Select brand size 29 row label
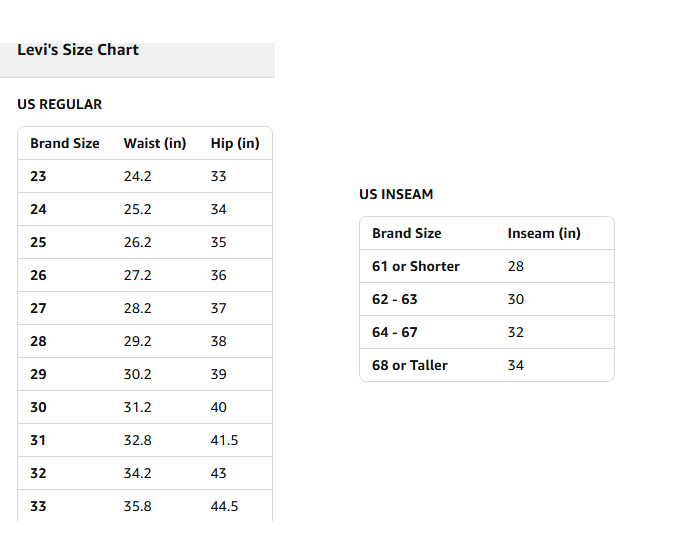This screenshot has height=558, width=694. click(x=38, y=374)
